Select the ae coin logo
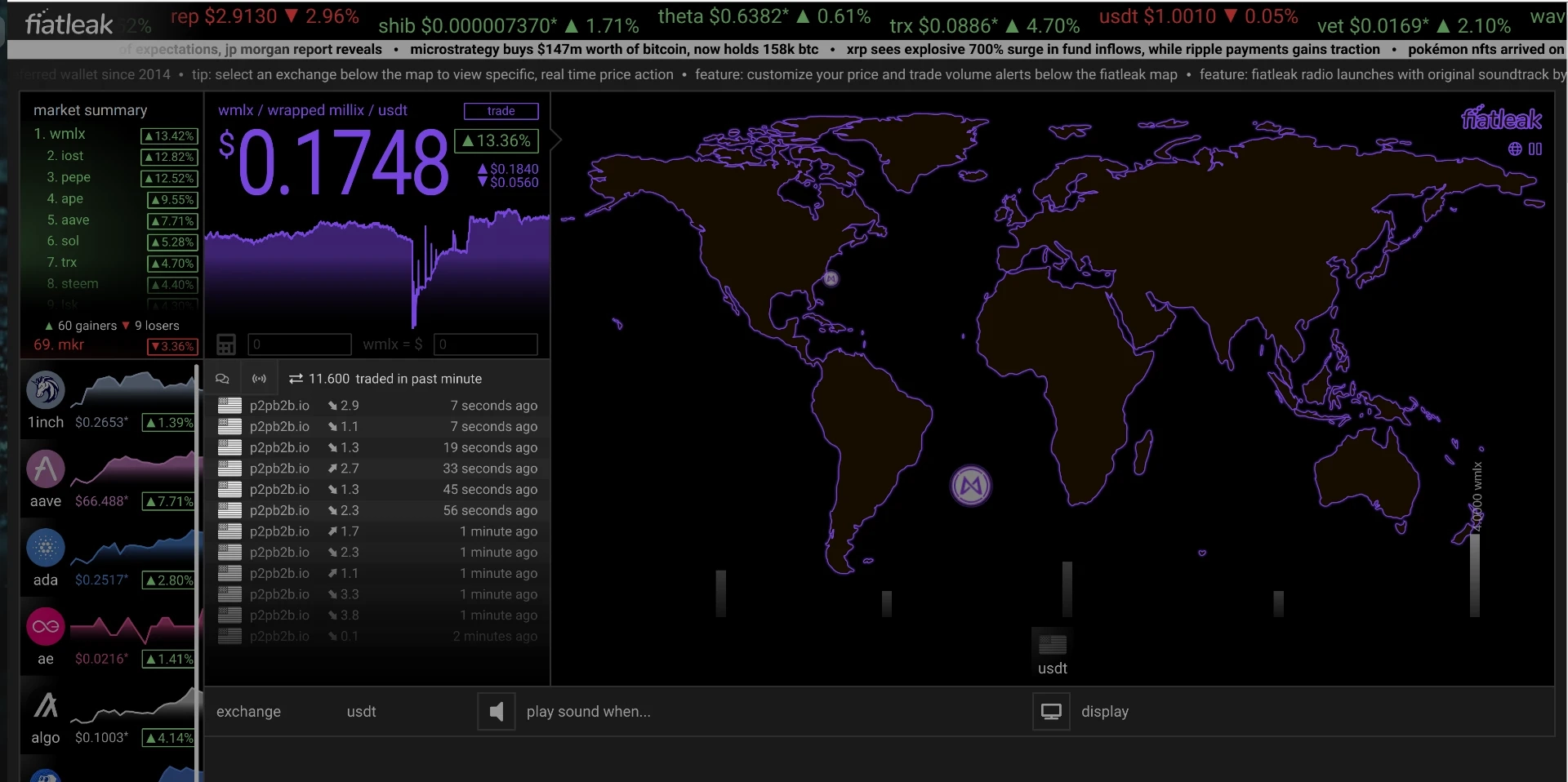 pyautogui.click(x=46, y=627)
